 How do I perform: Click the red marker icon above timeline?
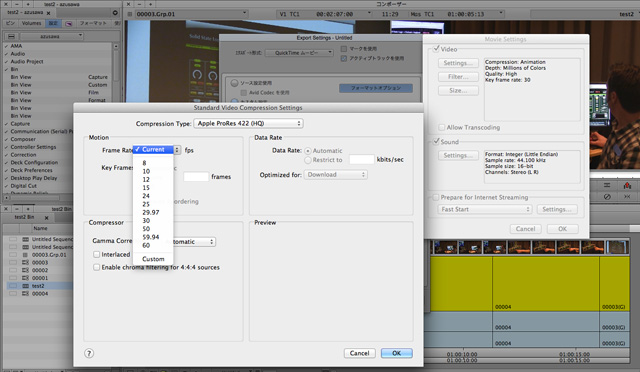627,186
